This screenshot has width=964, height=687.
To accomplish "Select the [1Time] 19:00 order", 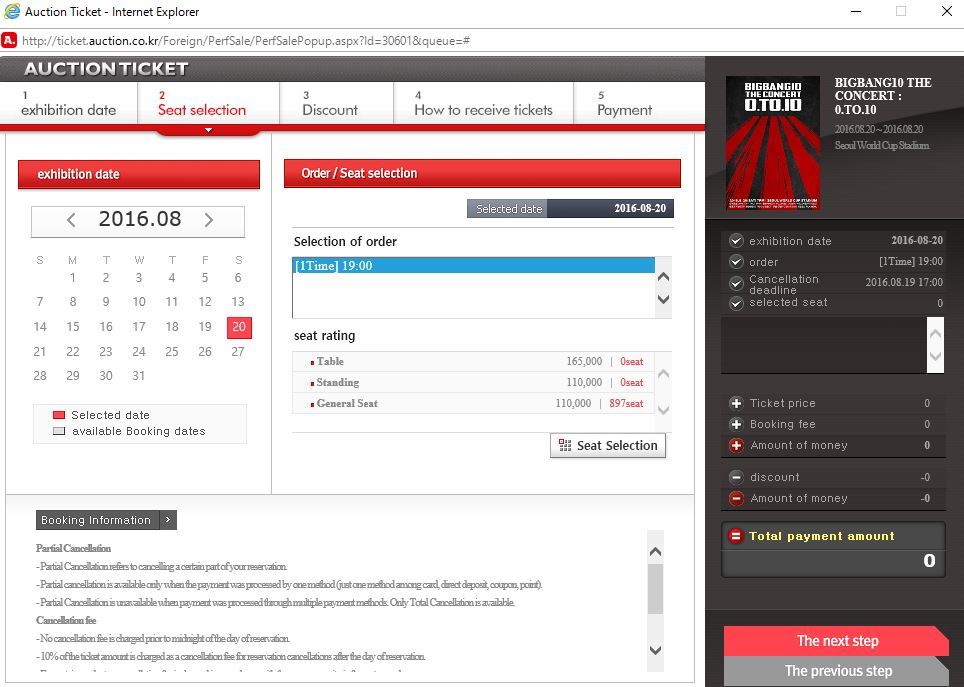I will click(473, 266).
